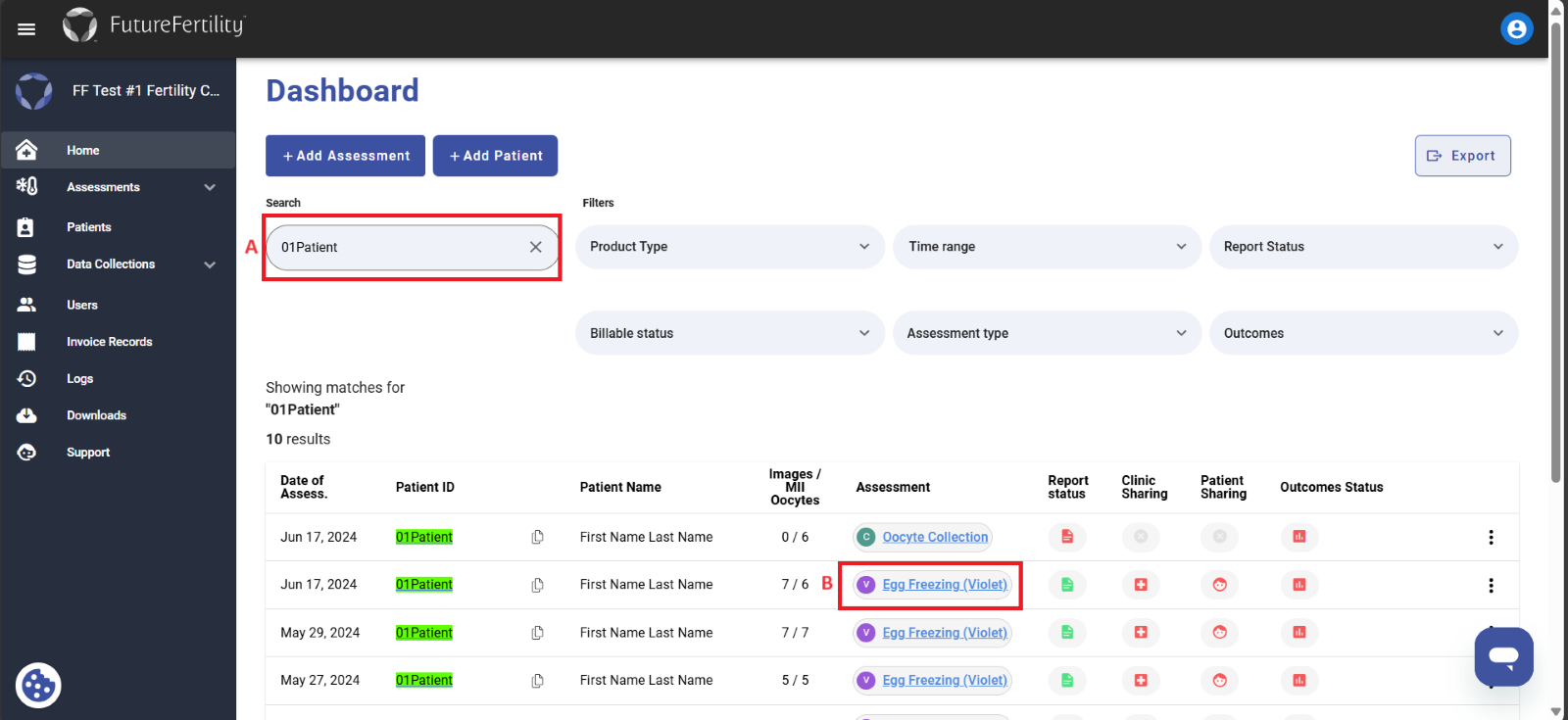
Task: Open the hamburger menu icon
Action: click(x=26, y=29)
